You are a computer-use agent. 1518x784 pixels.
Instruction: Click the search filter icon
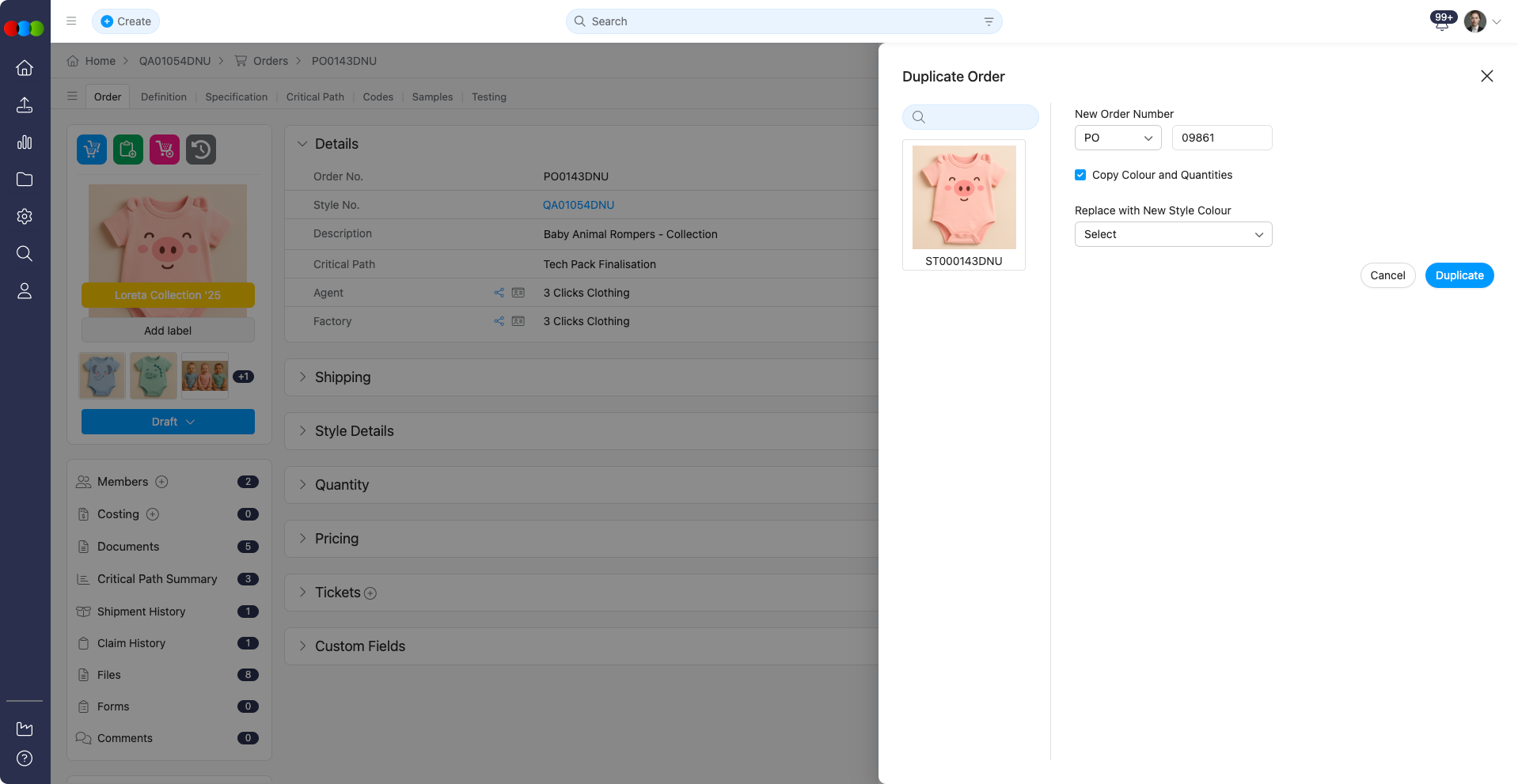coord(989,21)
